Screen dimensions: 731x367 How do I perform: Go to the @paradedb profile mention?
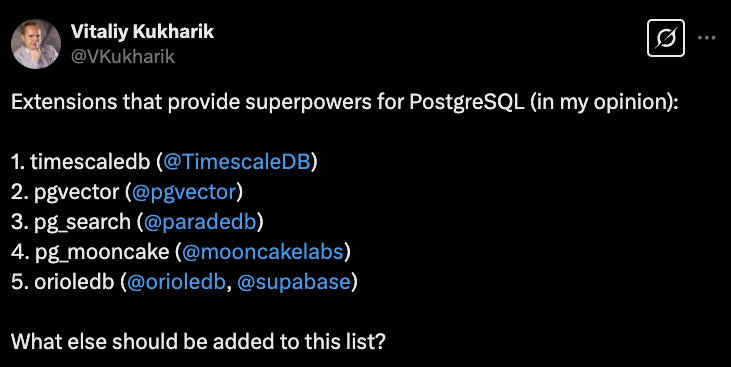pyautogui.click(x=200, y=222)
